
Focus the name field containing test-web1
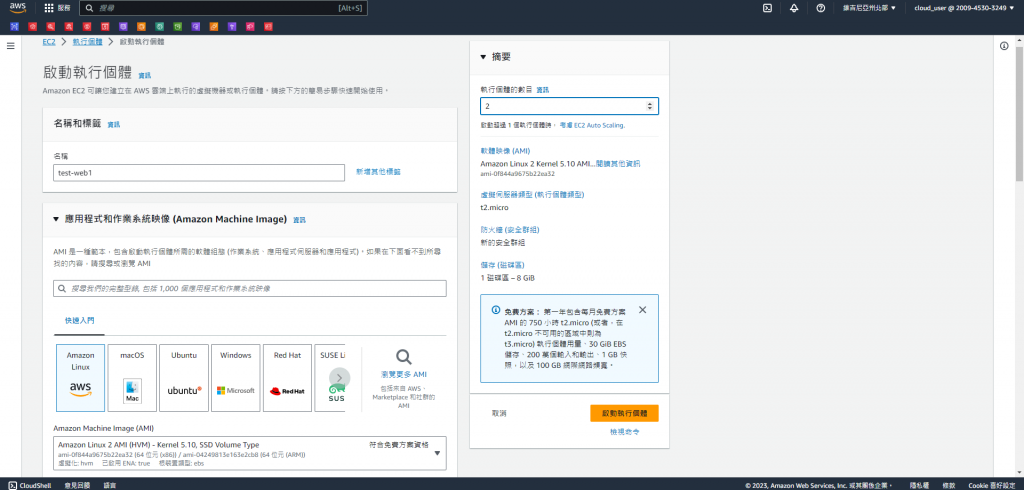[x=199, y=172]
